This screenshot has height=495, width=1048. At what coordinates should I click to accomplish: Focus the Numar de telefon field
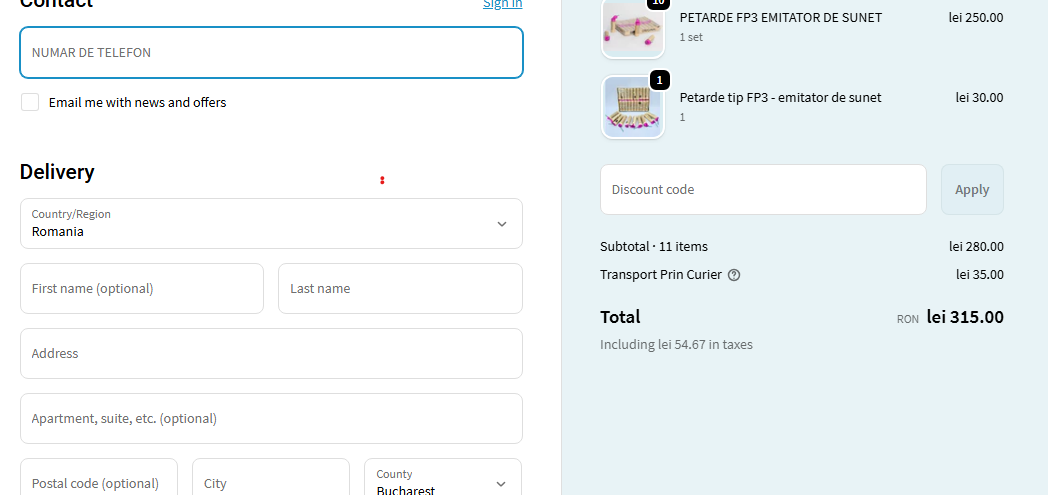[x=271, y=52]
